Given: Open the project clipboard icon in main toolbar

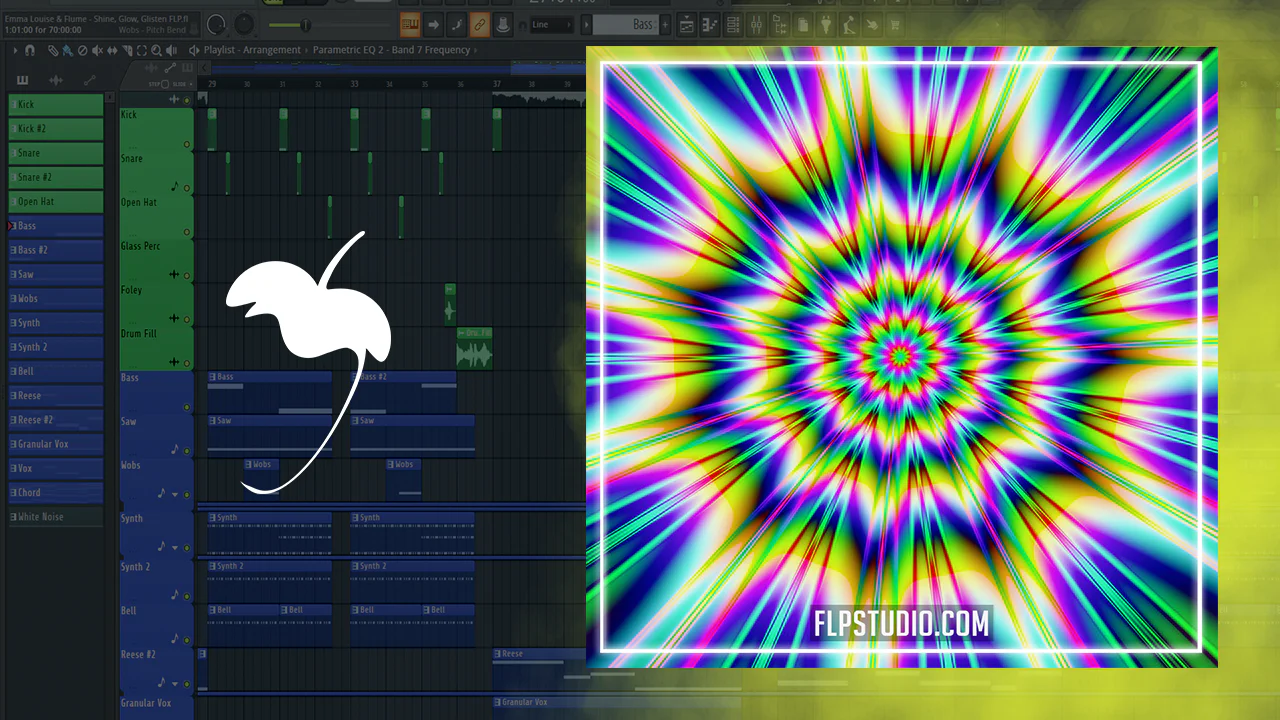Looking at the screenshot, I should [803, 24].
